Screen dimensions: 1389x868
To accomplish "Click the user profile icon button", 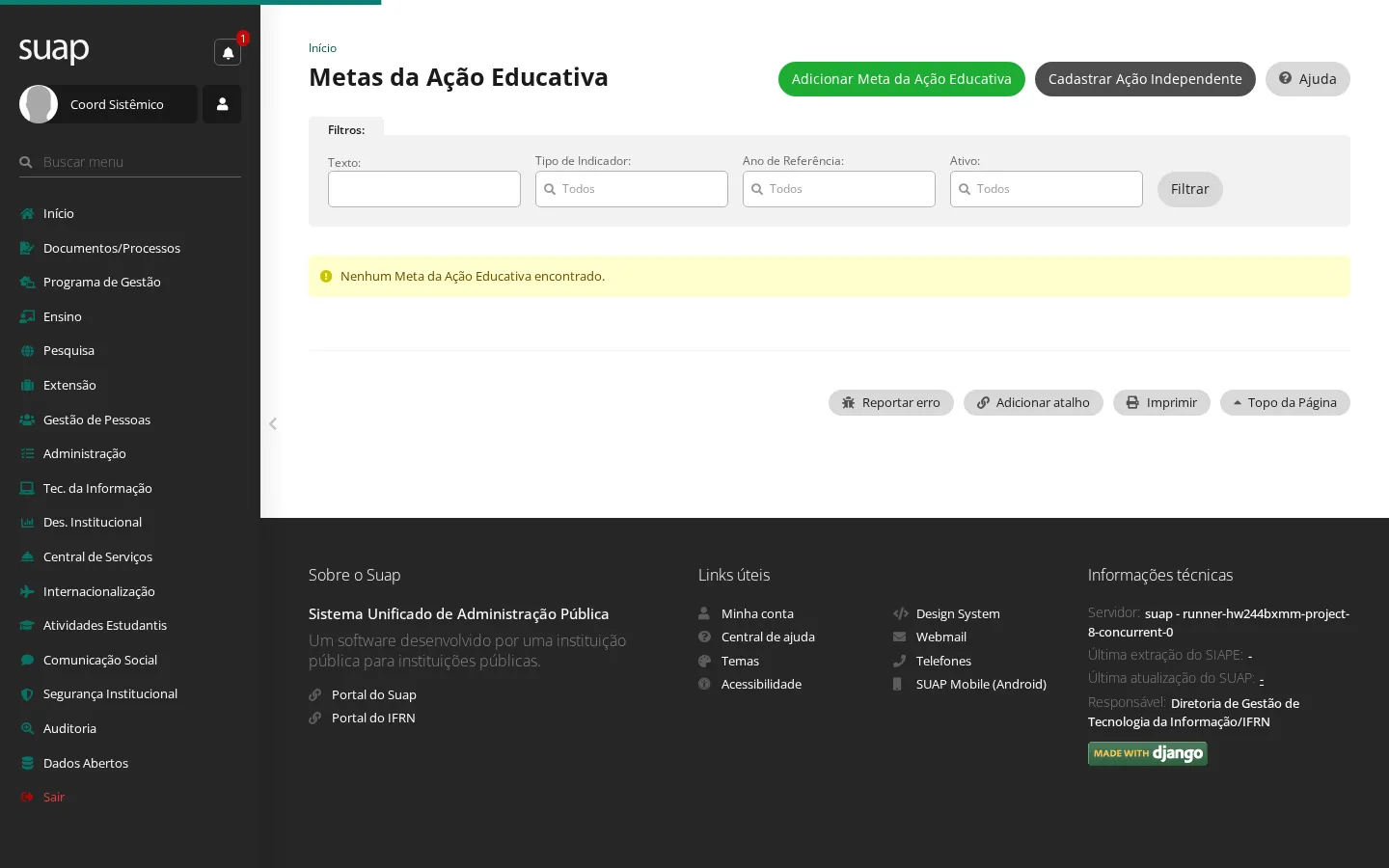I will point(222,104).
